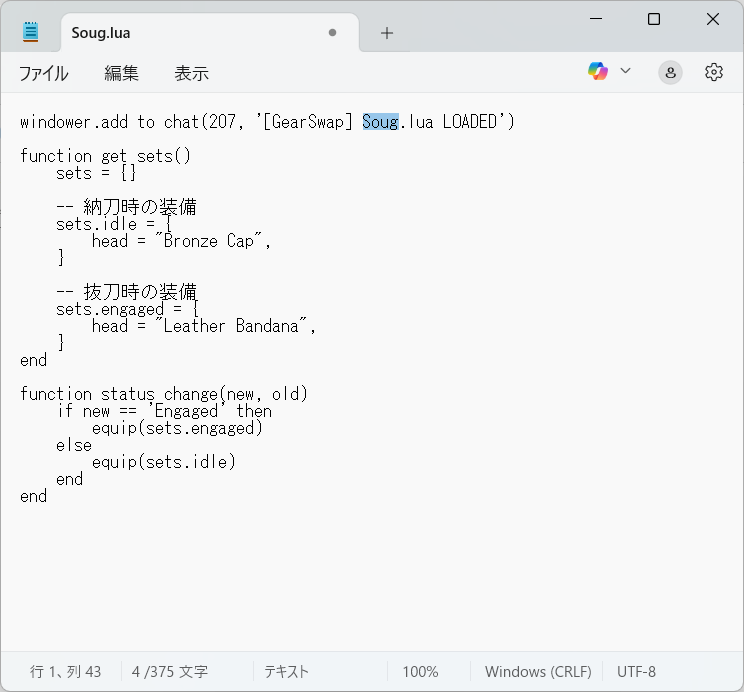Open the Windows (CRLF) line ending selector

click(x=538, y=671)
